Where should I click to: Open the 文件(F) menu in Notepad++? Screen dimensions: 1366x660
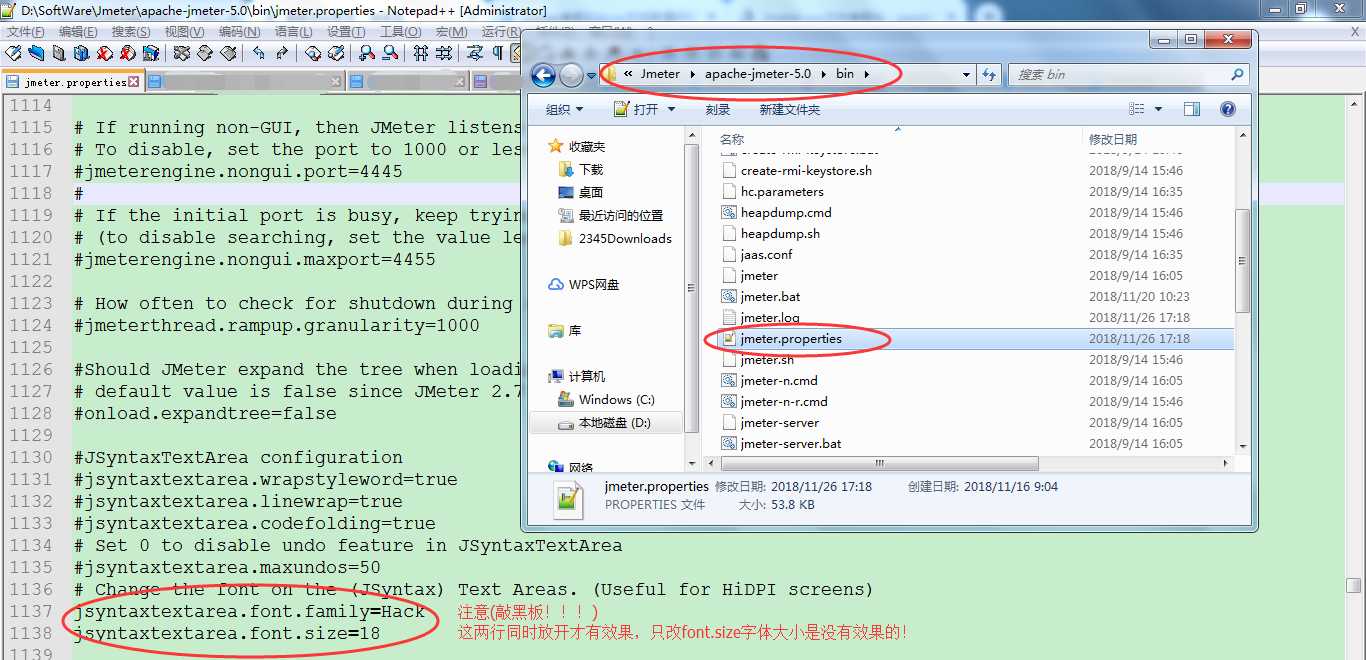tap(25, 32)
